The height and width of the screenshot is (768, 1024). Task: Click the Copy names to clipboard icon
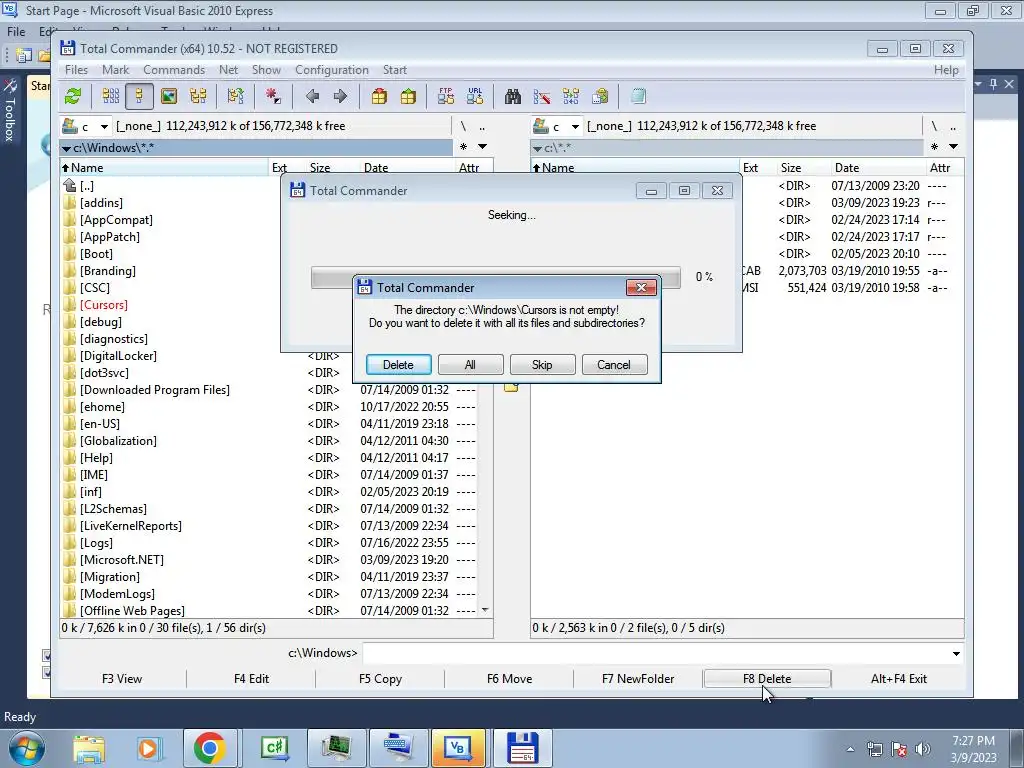[x=600, y=97]
